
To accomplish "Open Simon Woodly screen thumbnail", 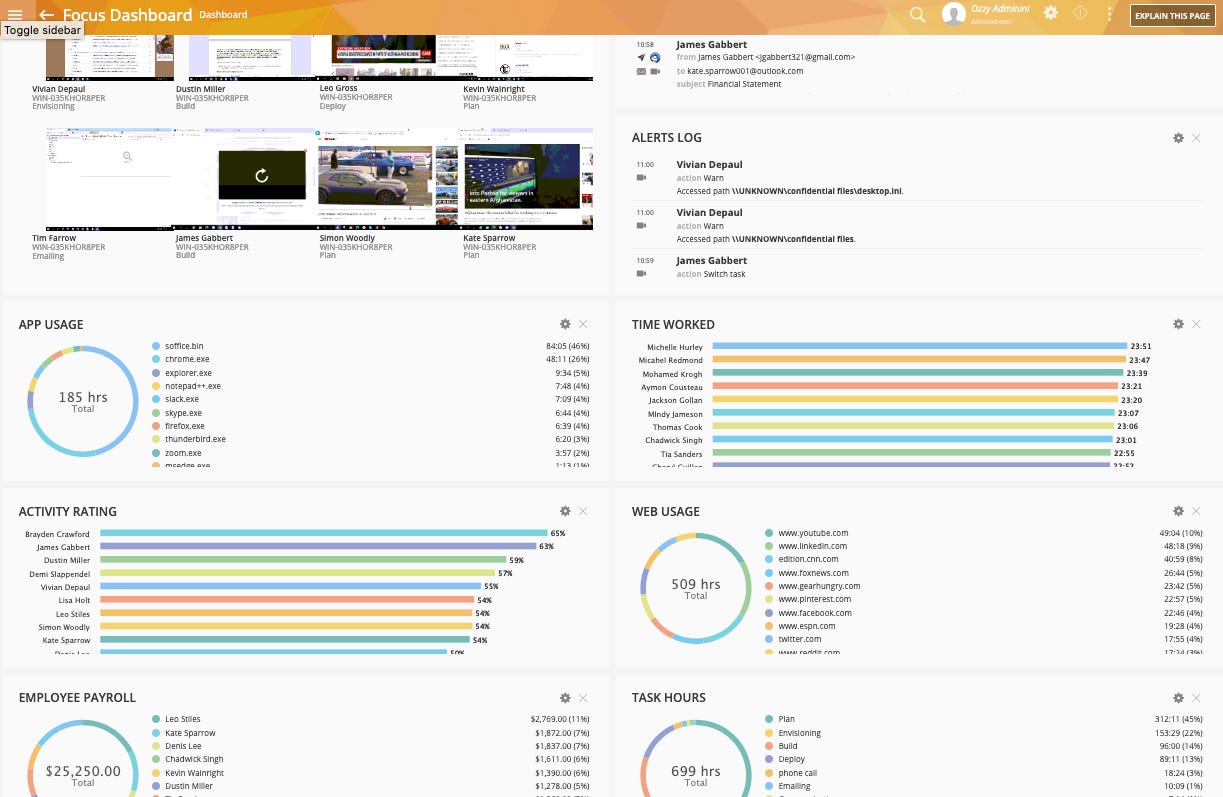I will (389, 179).
